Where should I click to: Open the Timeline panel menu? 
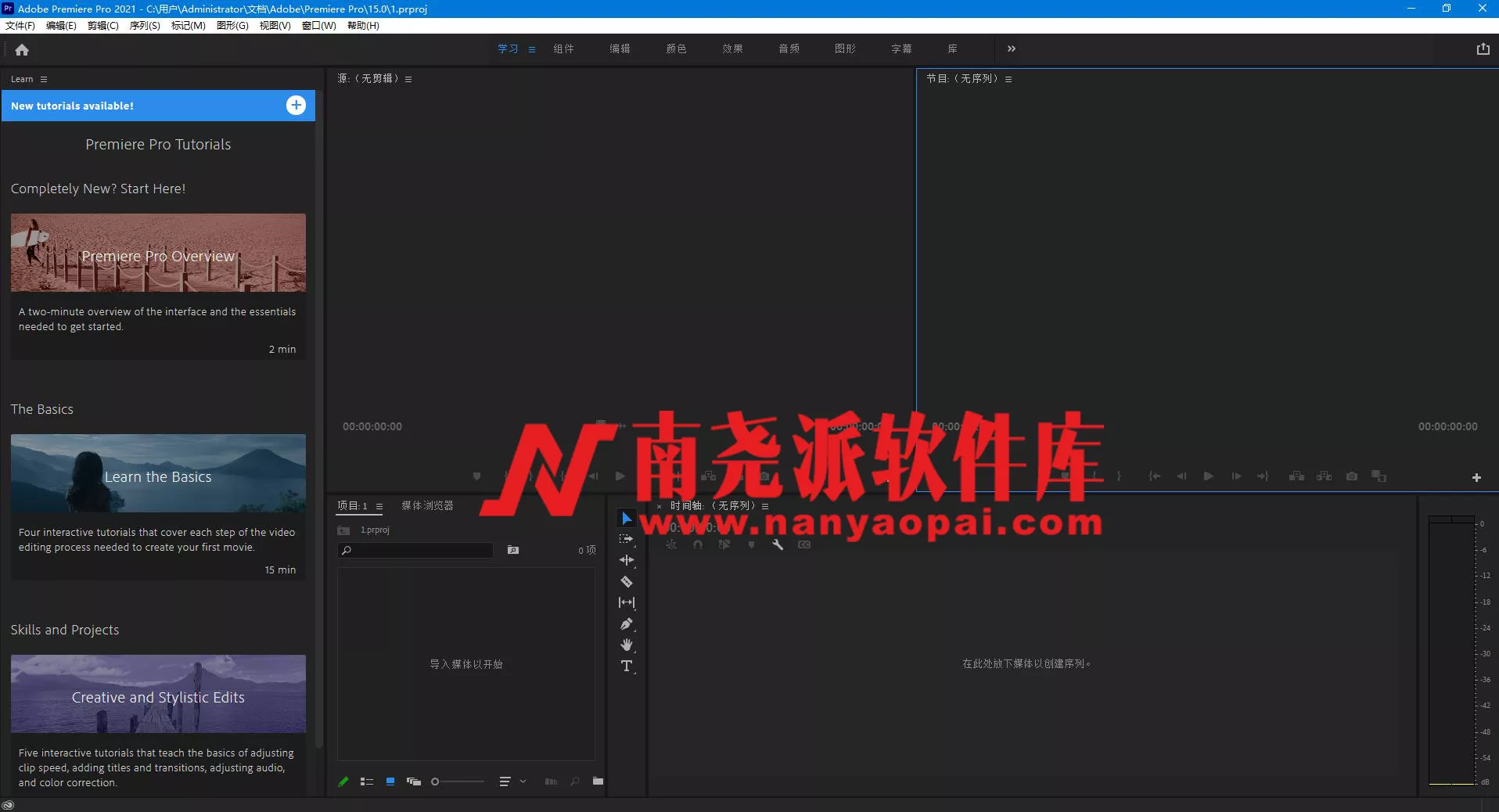click(765, 506)
